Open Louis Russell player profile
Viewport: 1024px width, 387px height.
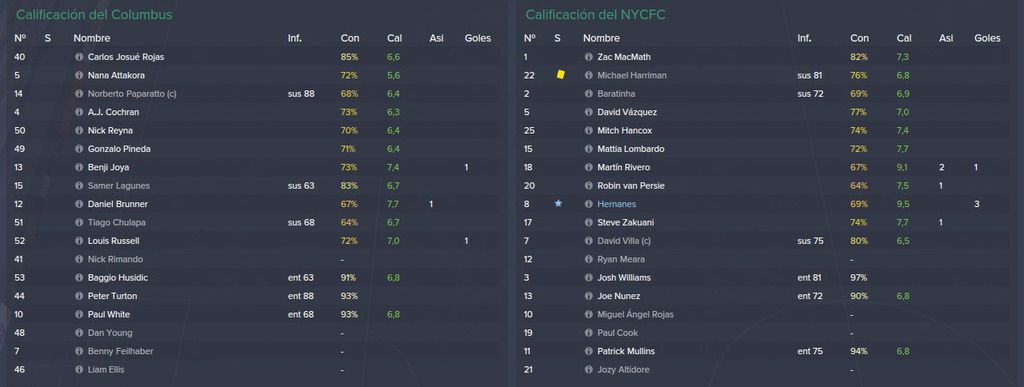point(114,241)
